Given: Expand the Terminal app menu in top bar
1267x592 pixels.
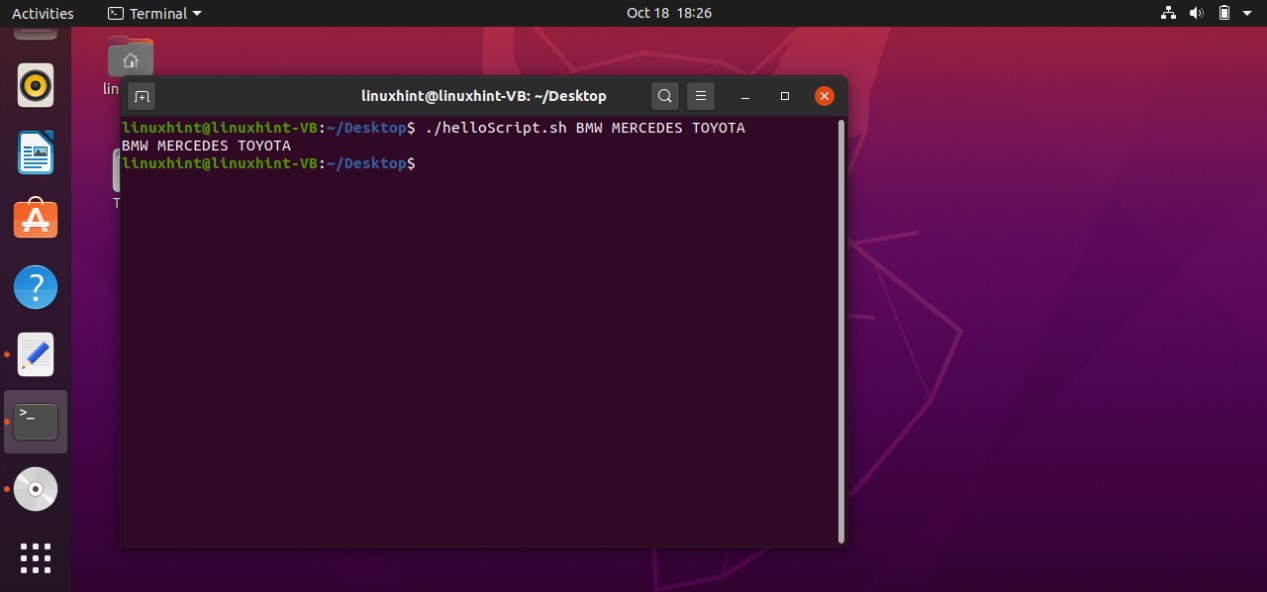Looking at the screenshot, I should pos(154,13).
